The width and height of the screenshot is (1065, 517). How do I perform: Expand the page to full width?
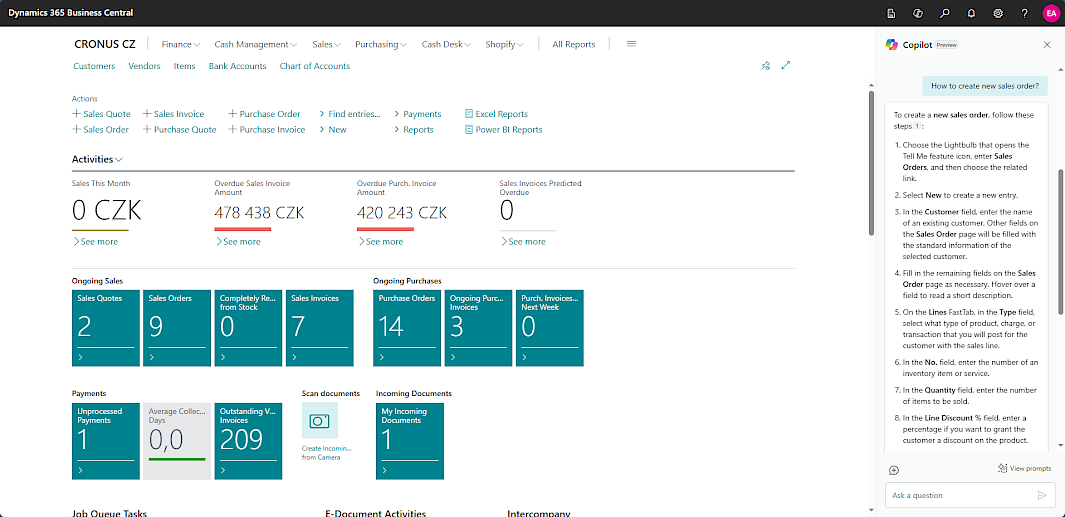click(786, 66)
